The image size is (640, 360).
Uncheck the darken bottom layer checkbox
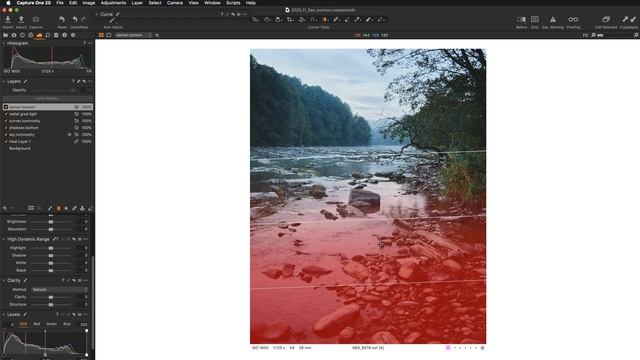[x=6, y=107]
